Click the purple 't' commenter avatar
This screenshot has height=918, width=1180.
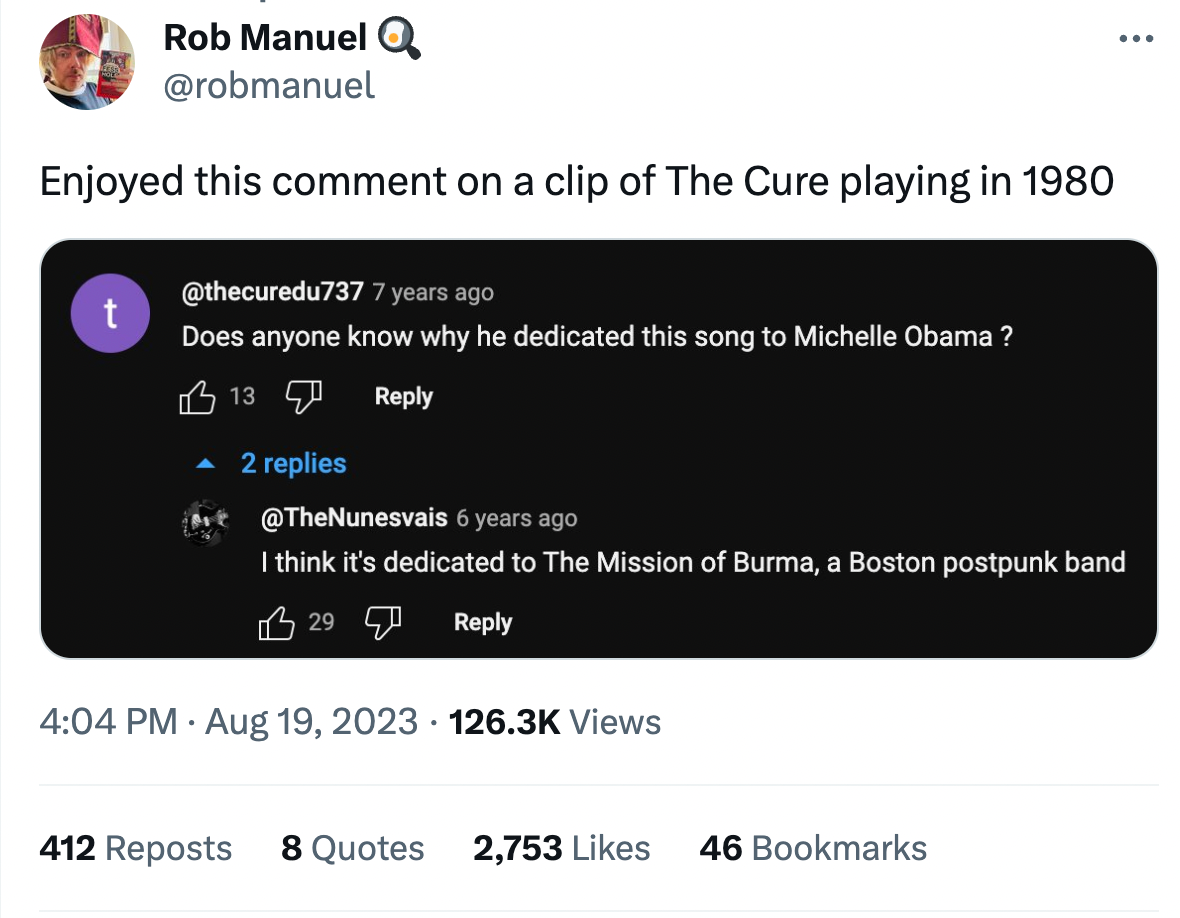click(x=110, y=313)
